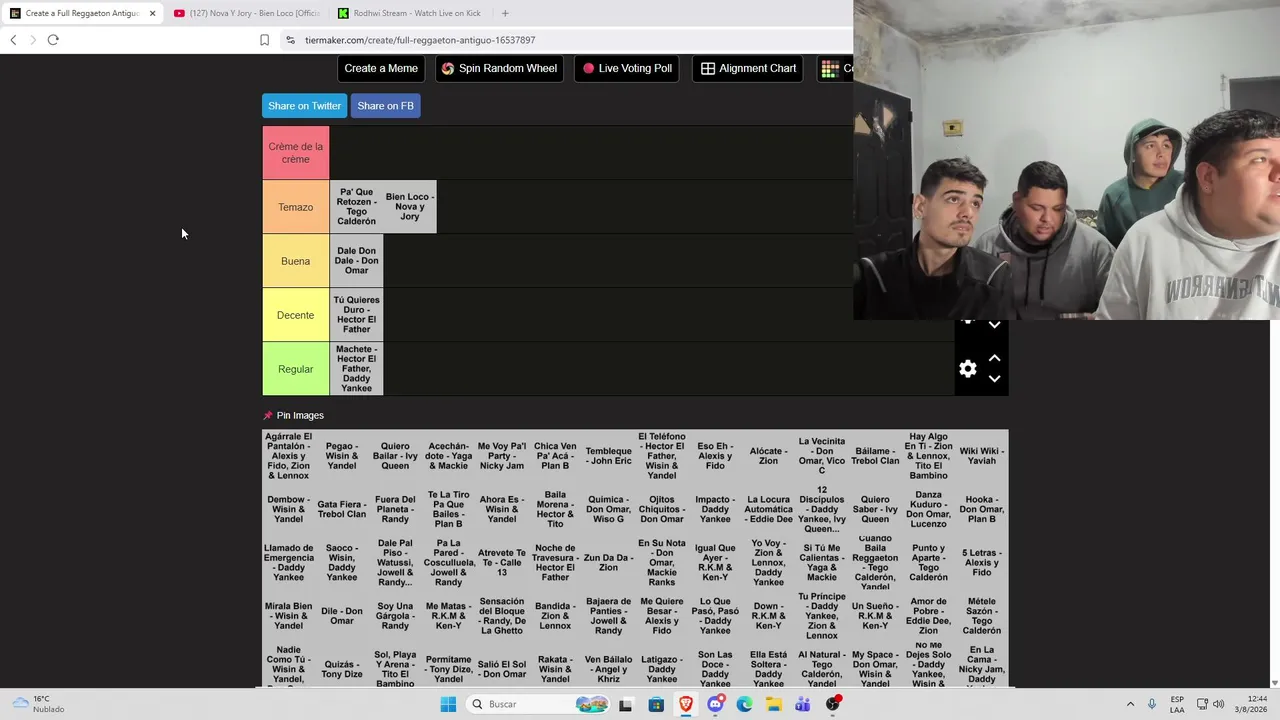Pick Tembleque - John Eric tile
The height and width of the screenshot is (720, 1280).
(608, 456)
